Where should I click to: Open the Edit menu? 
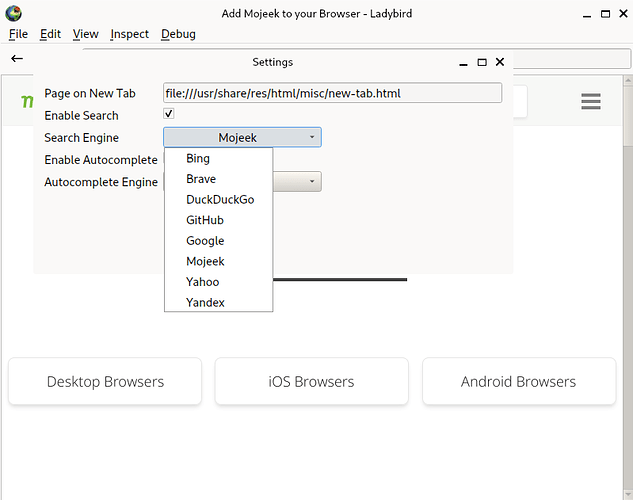[x=50, y=34]
